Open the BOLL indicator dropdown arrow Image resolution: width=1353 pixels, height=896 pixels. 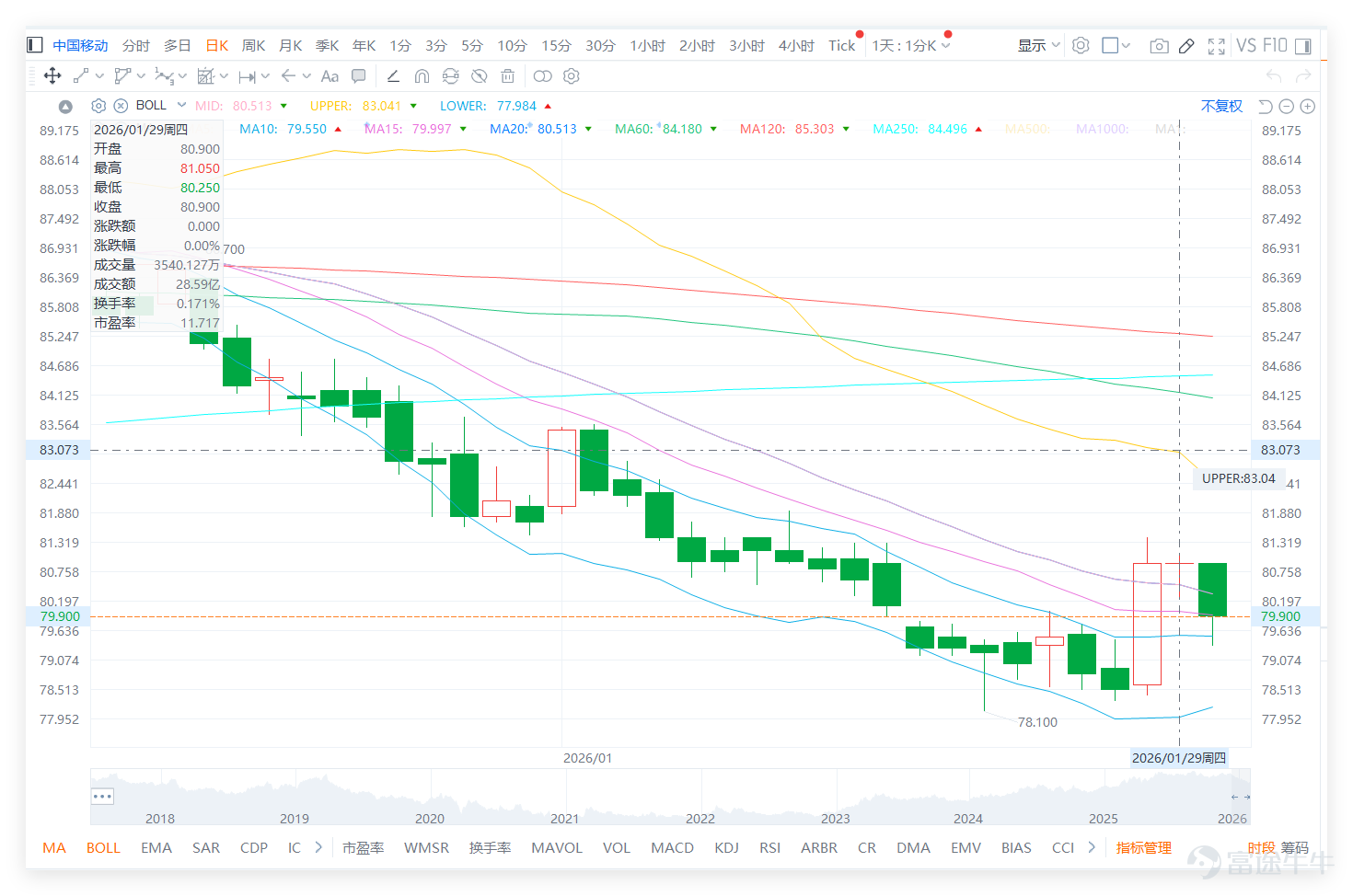pyautogui.click(x=182, y=105)
